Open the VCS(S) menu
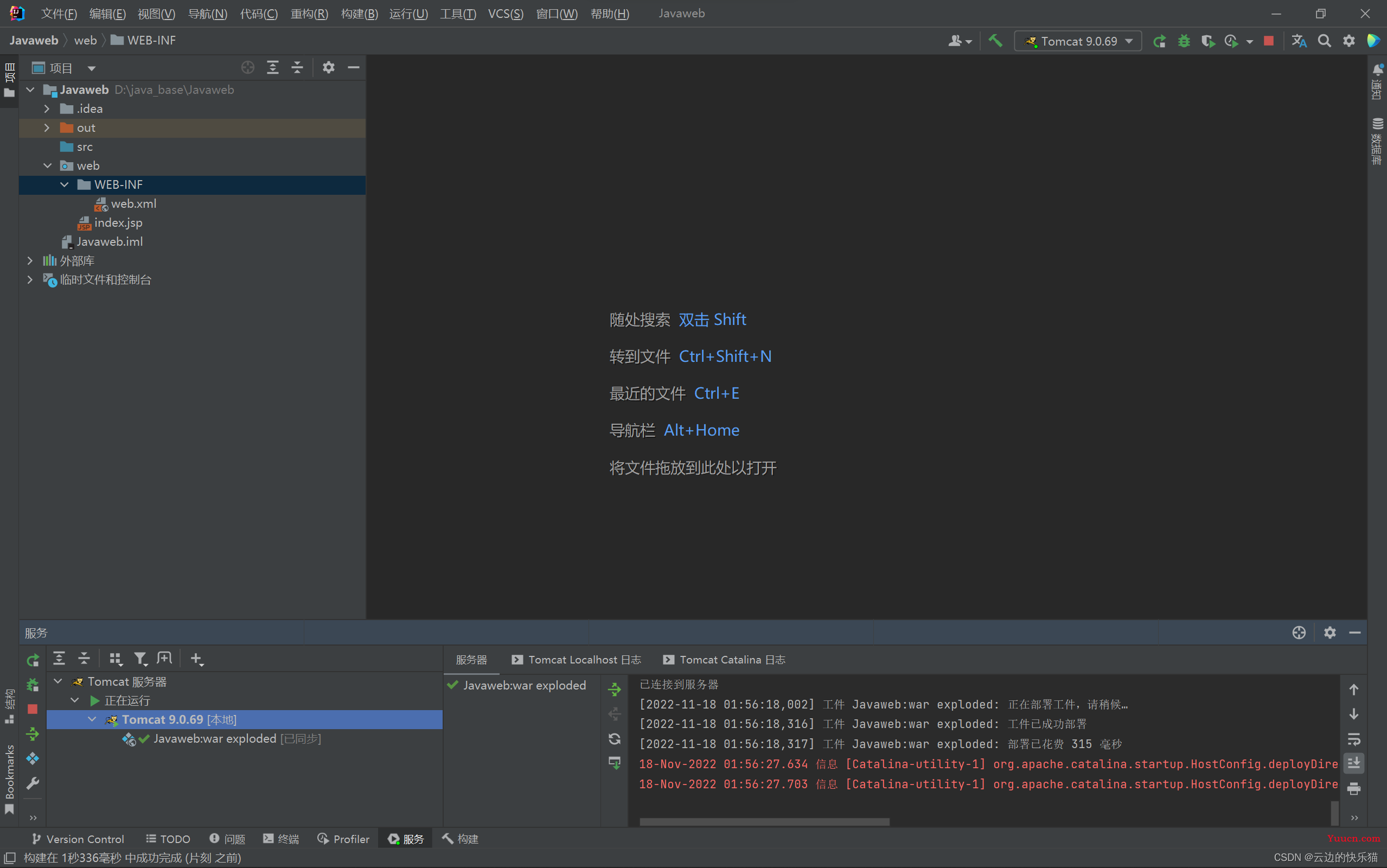 [506, 13]
